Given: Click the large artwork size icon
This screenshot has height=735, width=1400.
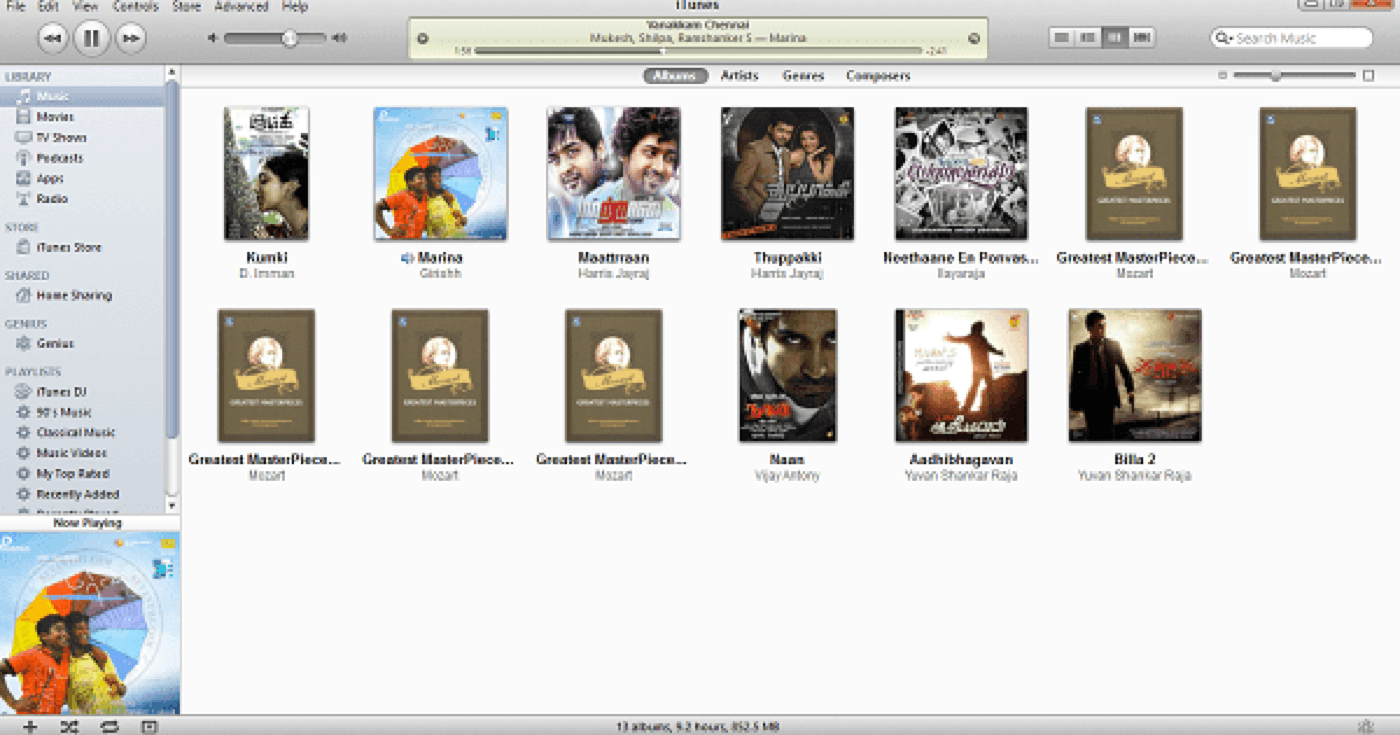Looking at the screenshot, I should click(1368, 76).
